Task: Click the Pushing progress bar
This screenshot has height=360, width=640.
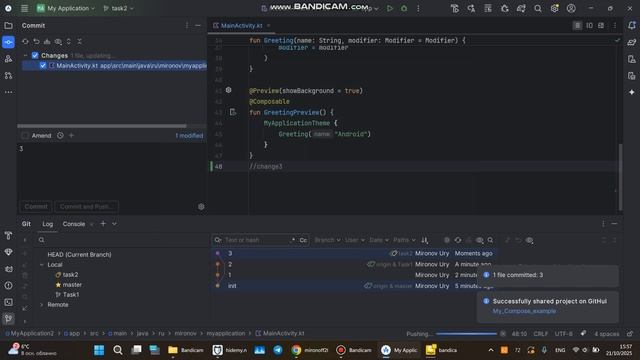Action: coord(467,334)
